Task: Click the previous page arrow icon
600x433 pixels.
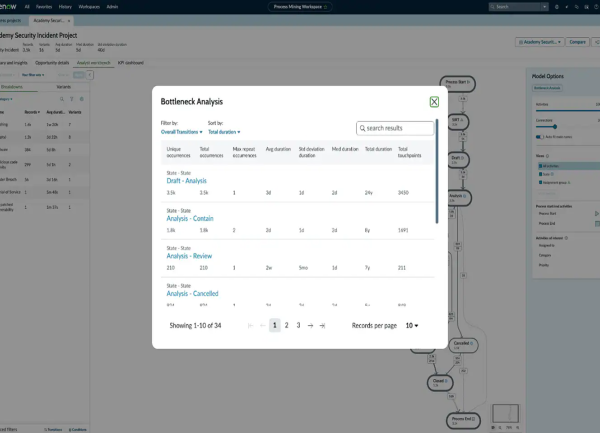Action: (x=262, y=326)
